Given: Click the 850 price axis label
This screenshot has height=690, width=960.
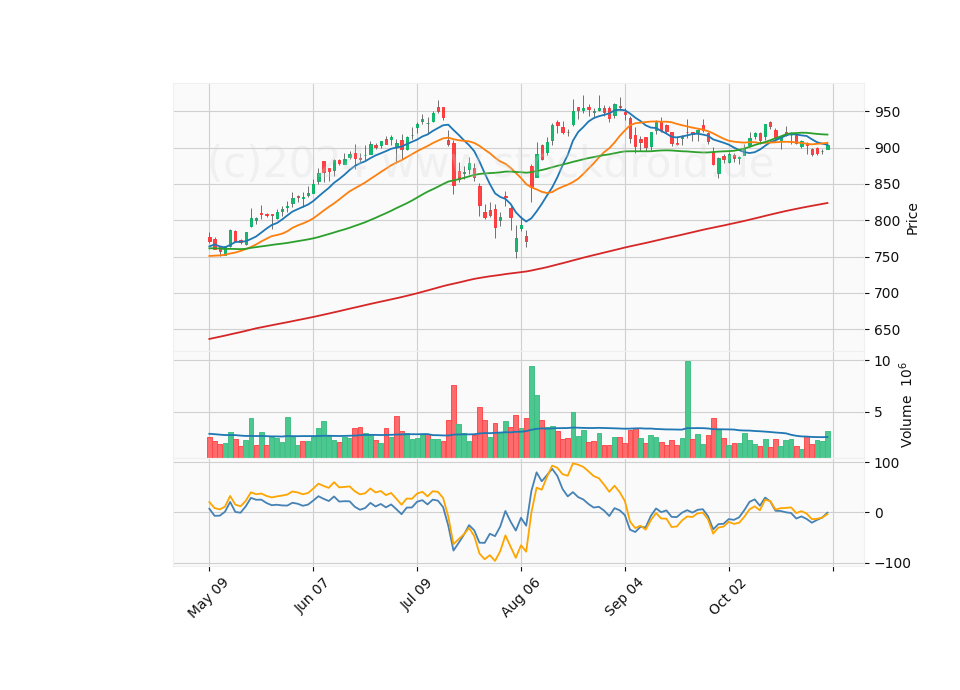Looking at the screenshot, I should coord(887,184).
